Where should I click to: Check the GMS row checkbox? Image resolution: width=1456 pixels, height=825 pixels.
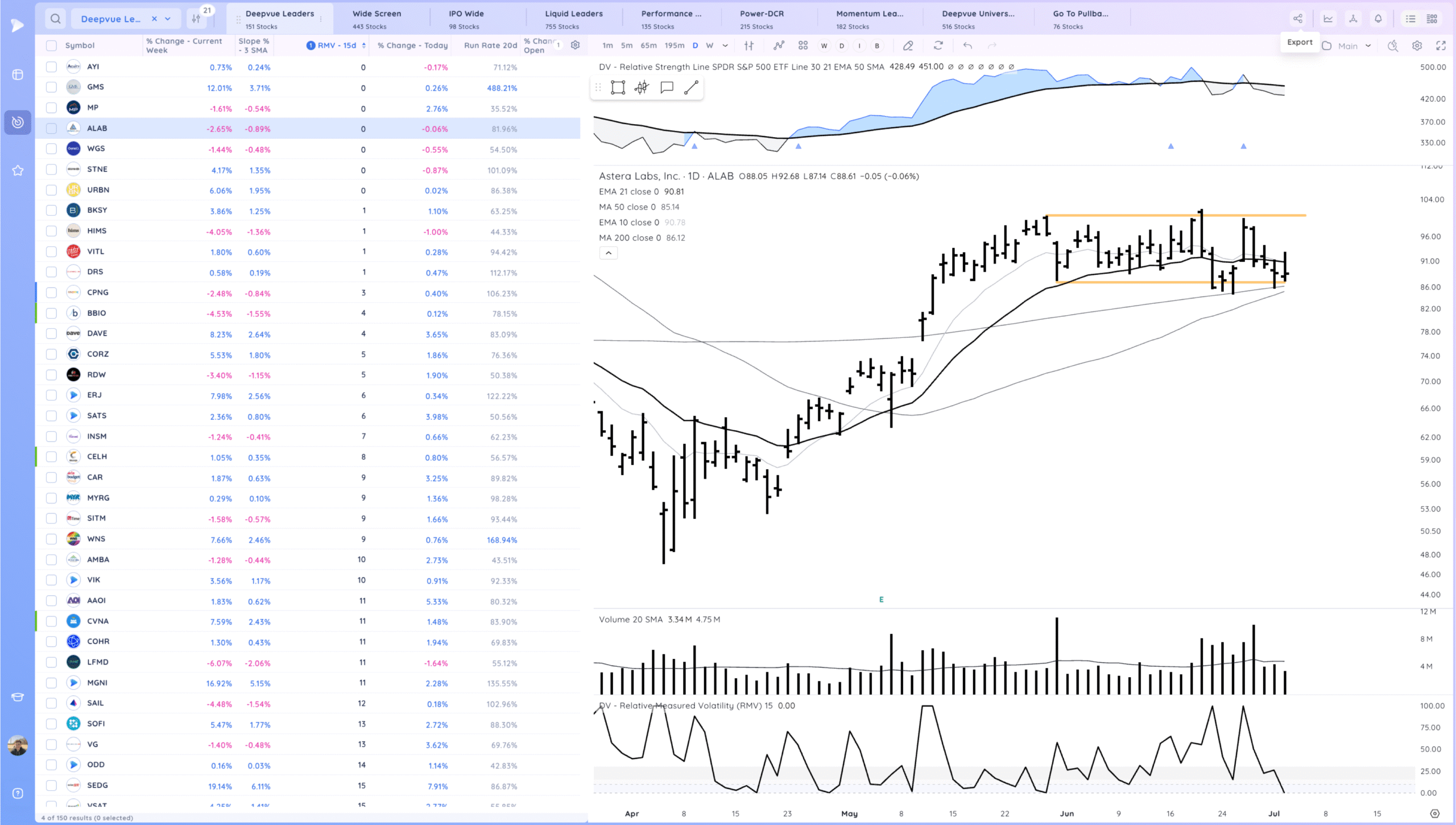(51, 87)
